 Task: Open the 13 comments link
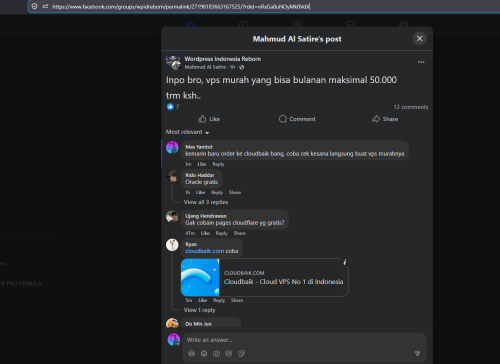411,107
